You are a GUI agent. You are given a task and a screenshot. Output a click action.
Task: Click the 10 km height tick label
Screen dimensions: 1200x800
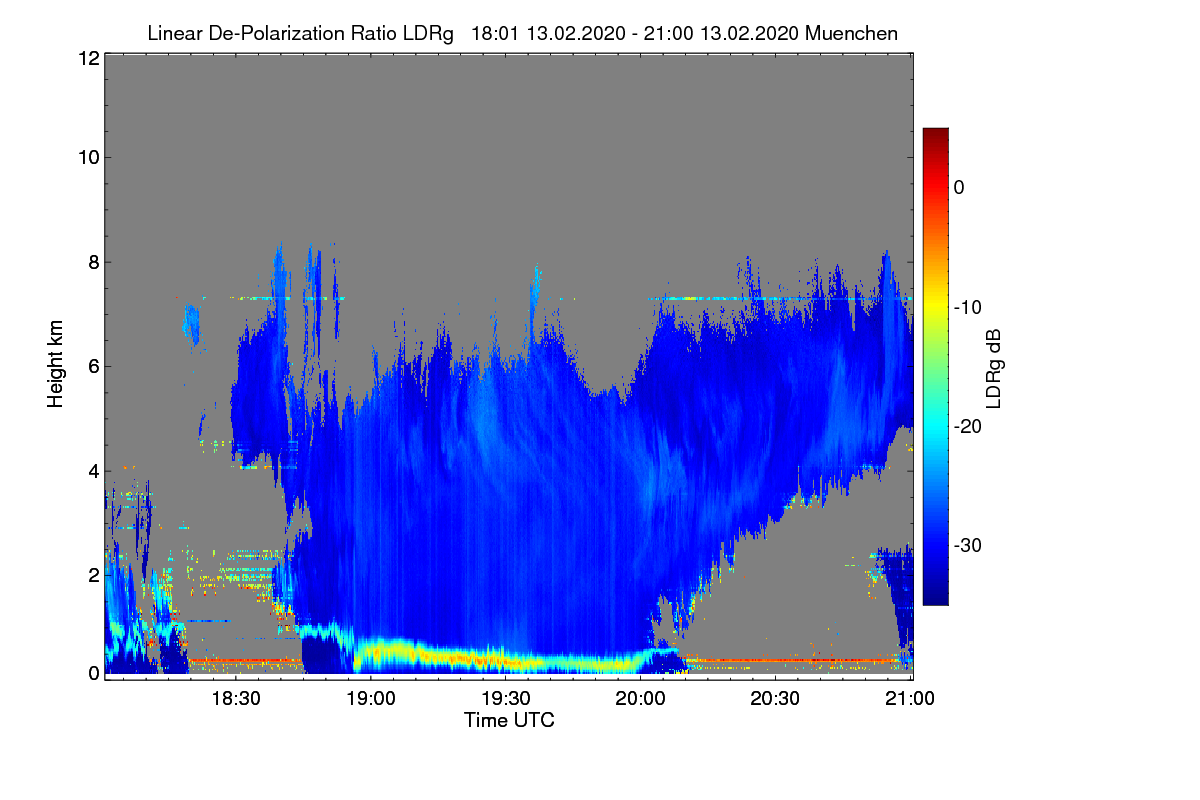[x=87, y=157]
